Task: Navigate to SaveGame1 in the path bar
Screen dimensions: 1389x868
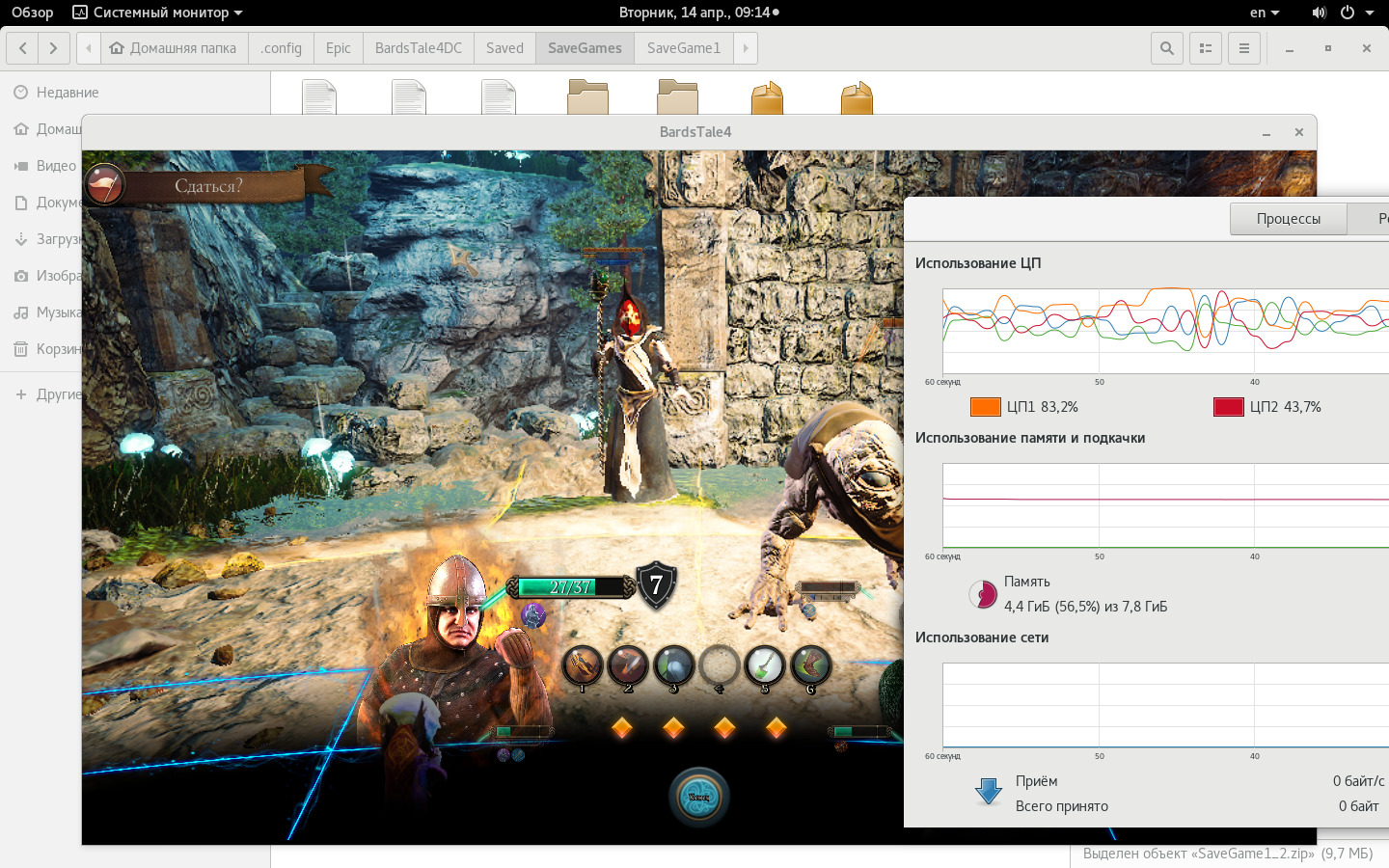Action: [x=684, y=48]
